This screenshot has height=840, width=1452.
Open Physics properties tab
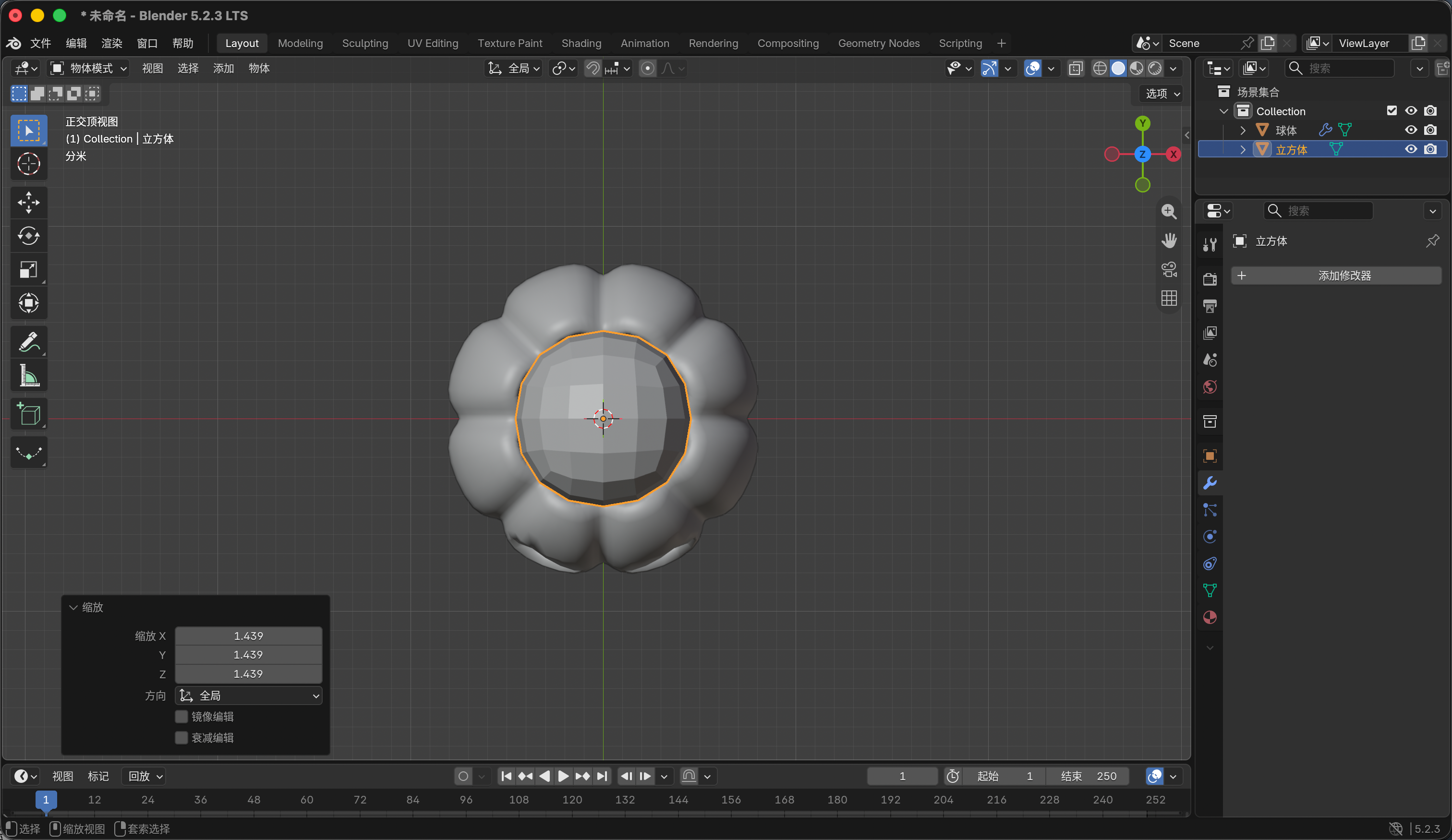(1210, 537)
